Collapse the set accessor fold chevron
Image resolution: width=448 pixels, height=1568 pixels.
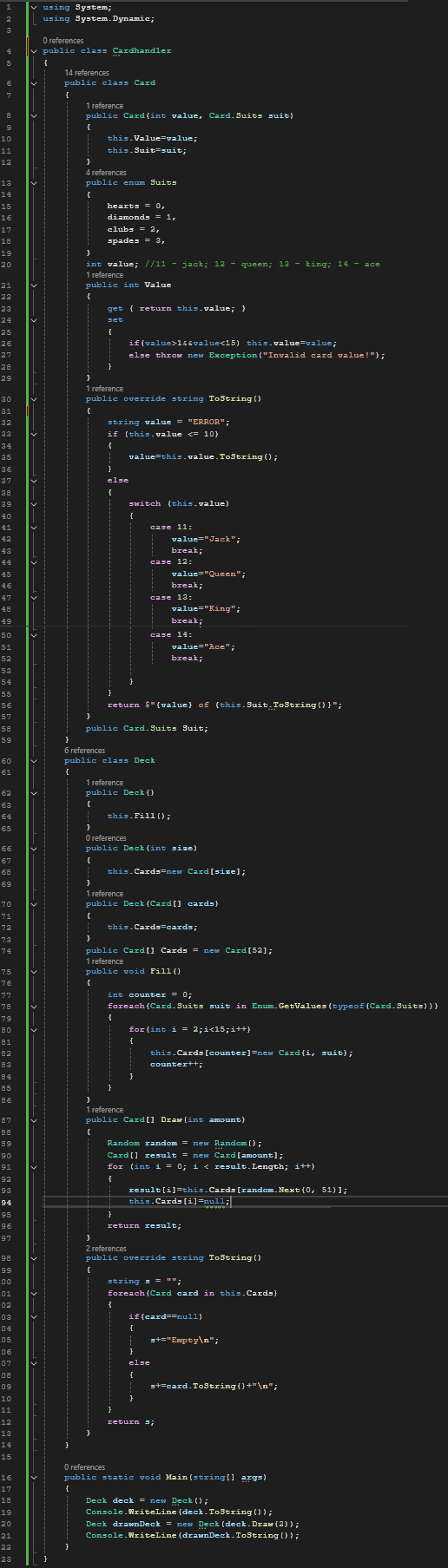34,320
